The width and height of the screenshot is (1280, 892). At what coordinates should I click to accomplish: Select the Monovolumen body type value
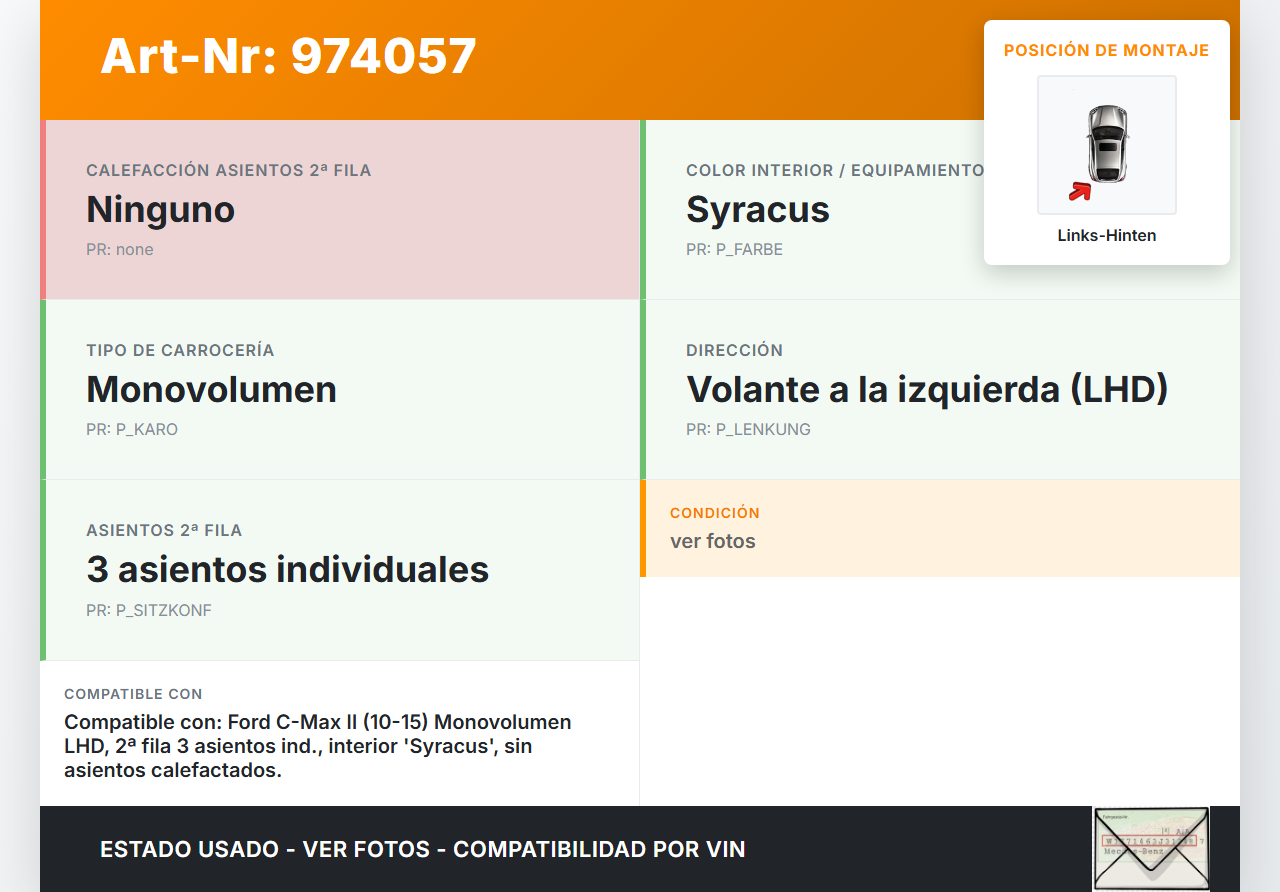click(x=211, y=389)
